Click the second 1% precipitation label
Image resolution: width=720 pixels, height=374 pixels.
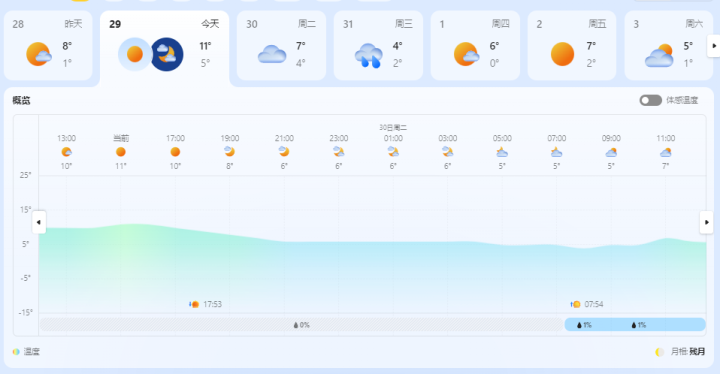pyautogui.click(x=639, y=325)
